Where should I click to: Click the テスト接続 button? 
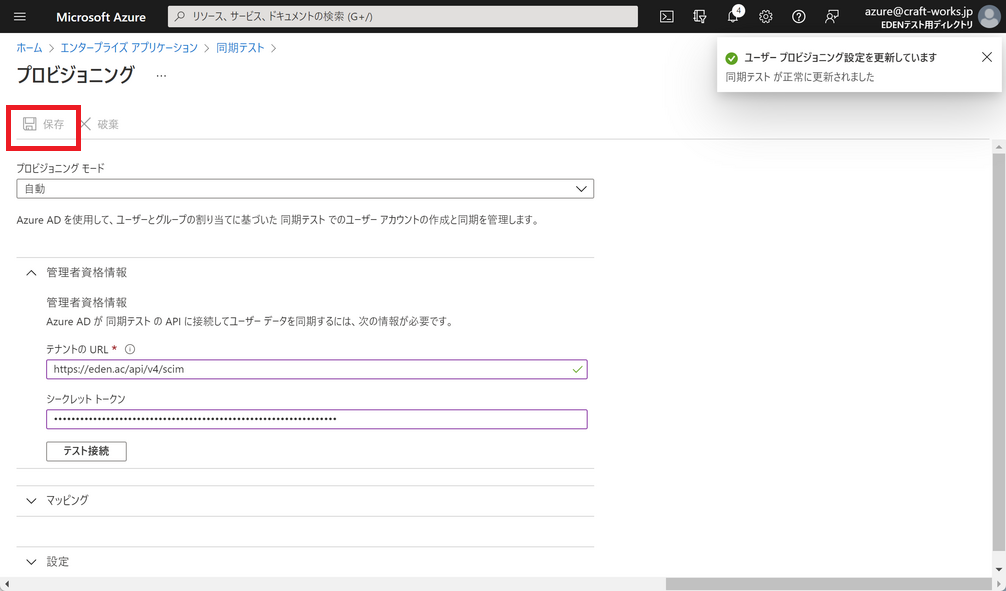[86, 451]
